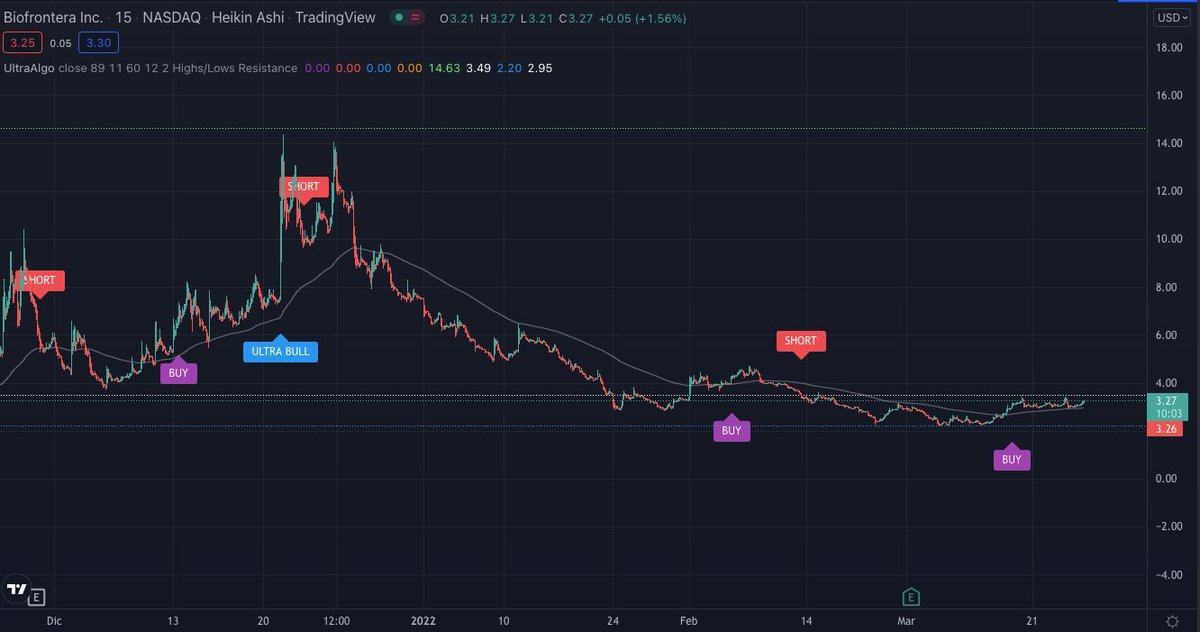The height and width of the screenshot is (632, 1200).
Task: Select the UltraAlgo indicator legend
Action: tap(150, 68)
